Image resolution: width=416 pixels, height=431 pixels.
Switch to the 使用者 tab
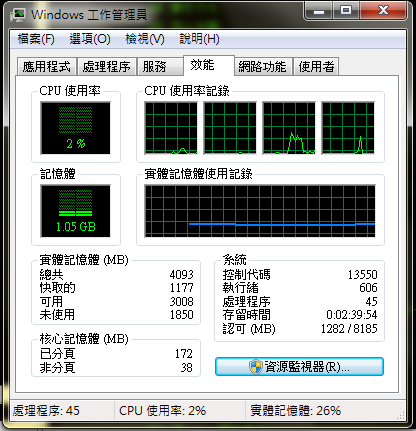click(x=316, y=66)
